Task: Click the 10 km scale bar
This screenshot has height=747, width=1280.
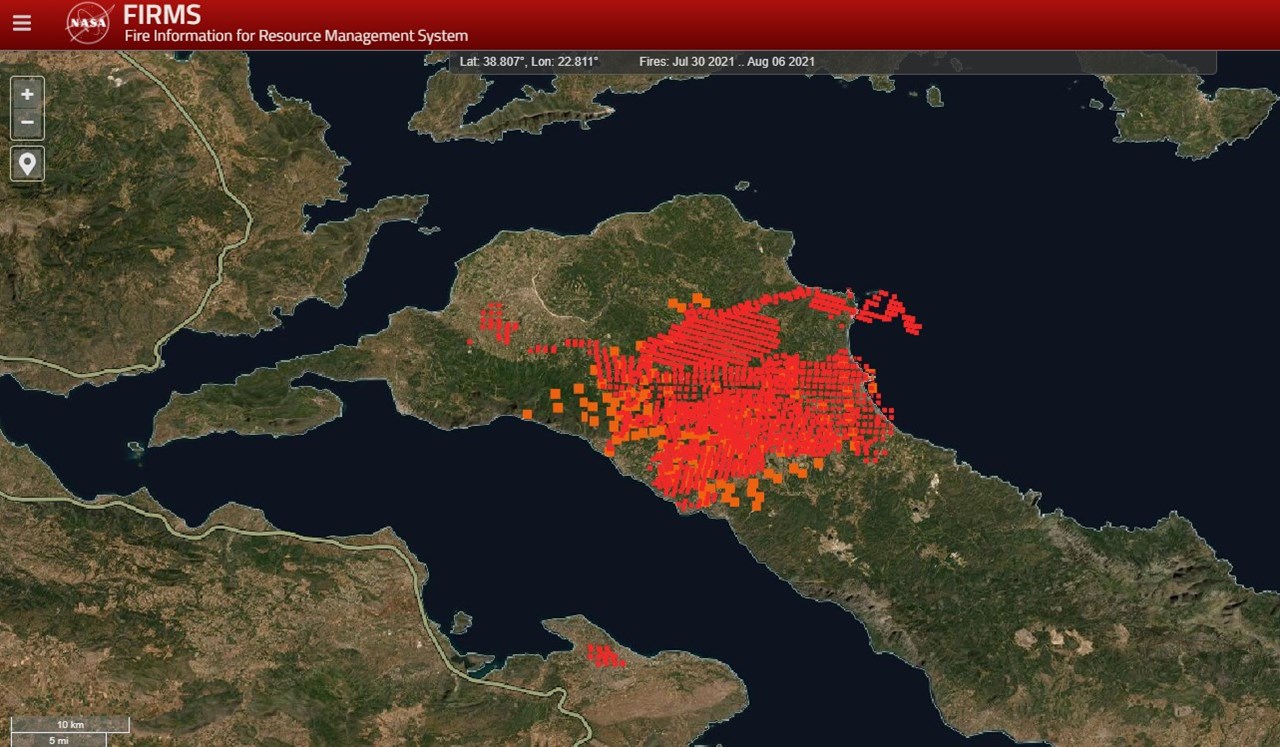Action: coord(69,724)
